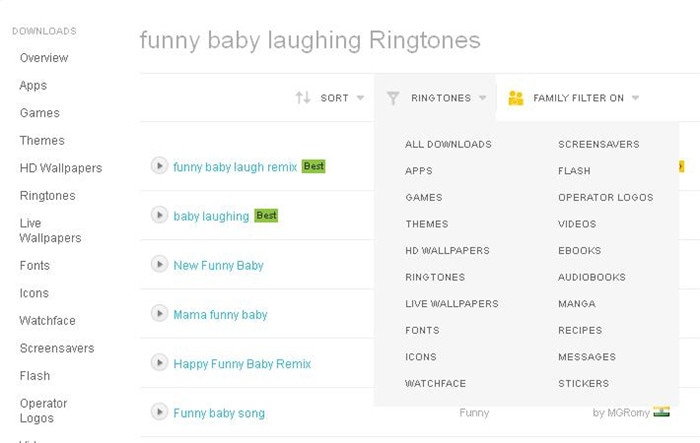The height and width of the screenshot is (443, 700).
Task: Choose Screensavers from the filter menu
Action: pyautogui.click(x=598, y=144)
